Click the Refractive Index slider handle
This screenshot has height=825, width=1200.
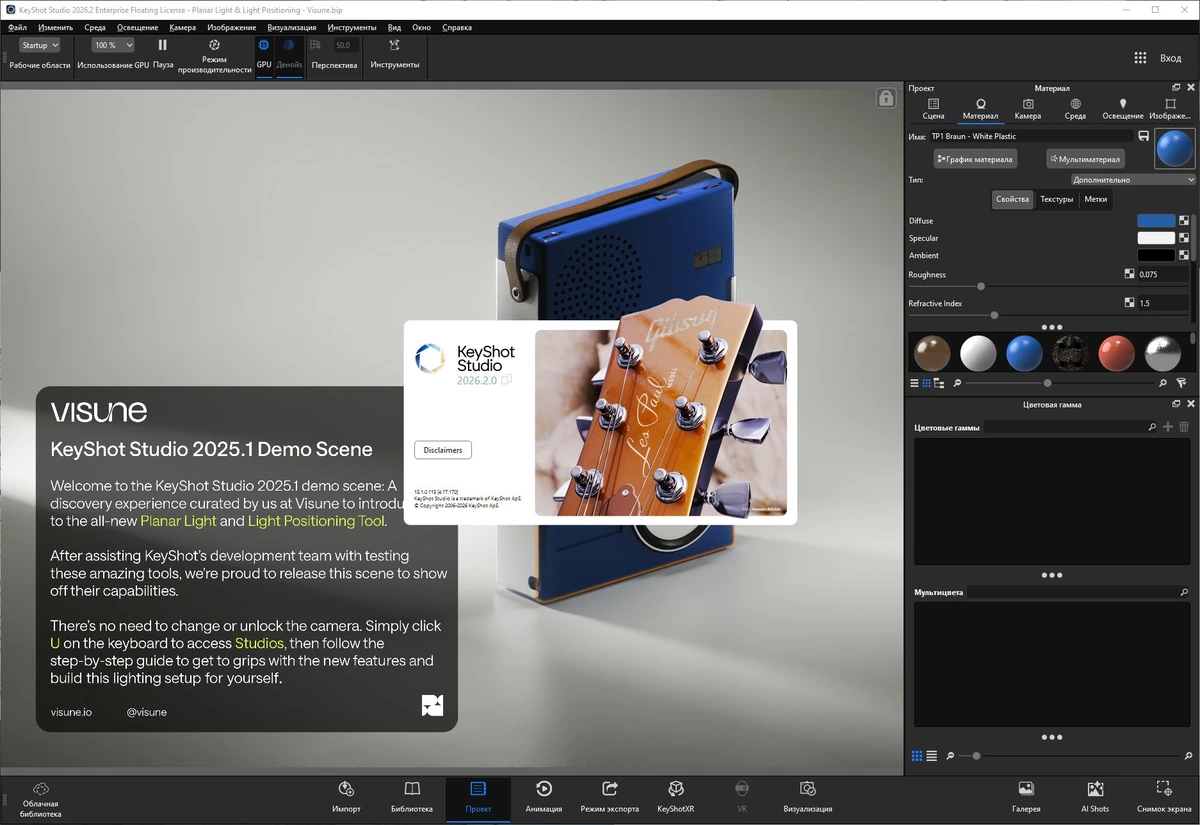coord(994,316)
